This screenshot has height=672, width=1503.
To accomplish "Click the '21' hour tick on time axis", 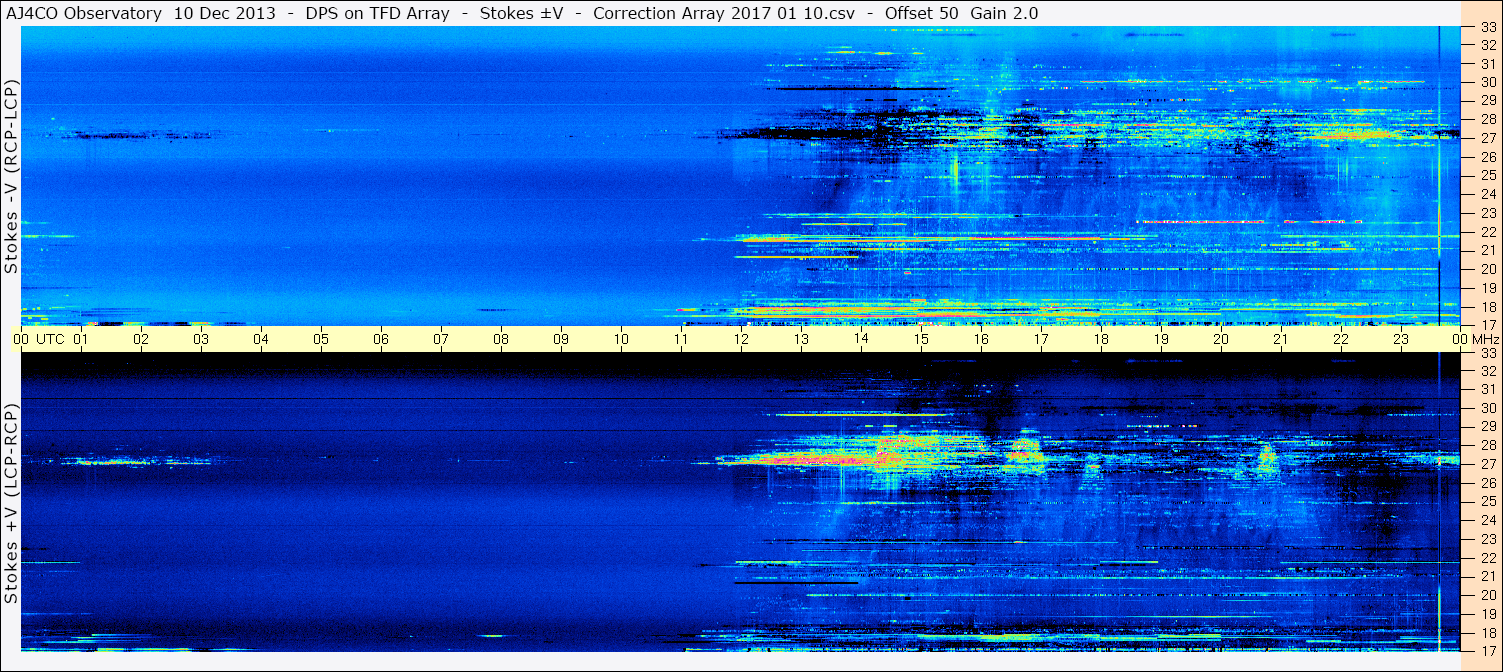I will tap(1281, 339).
